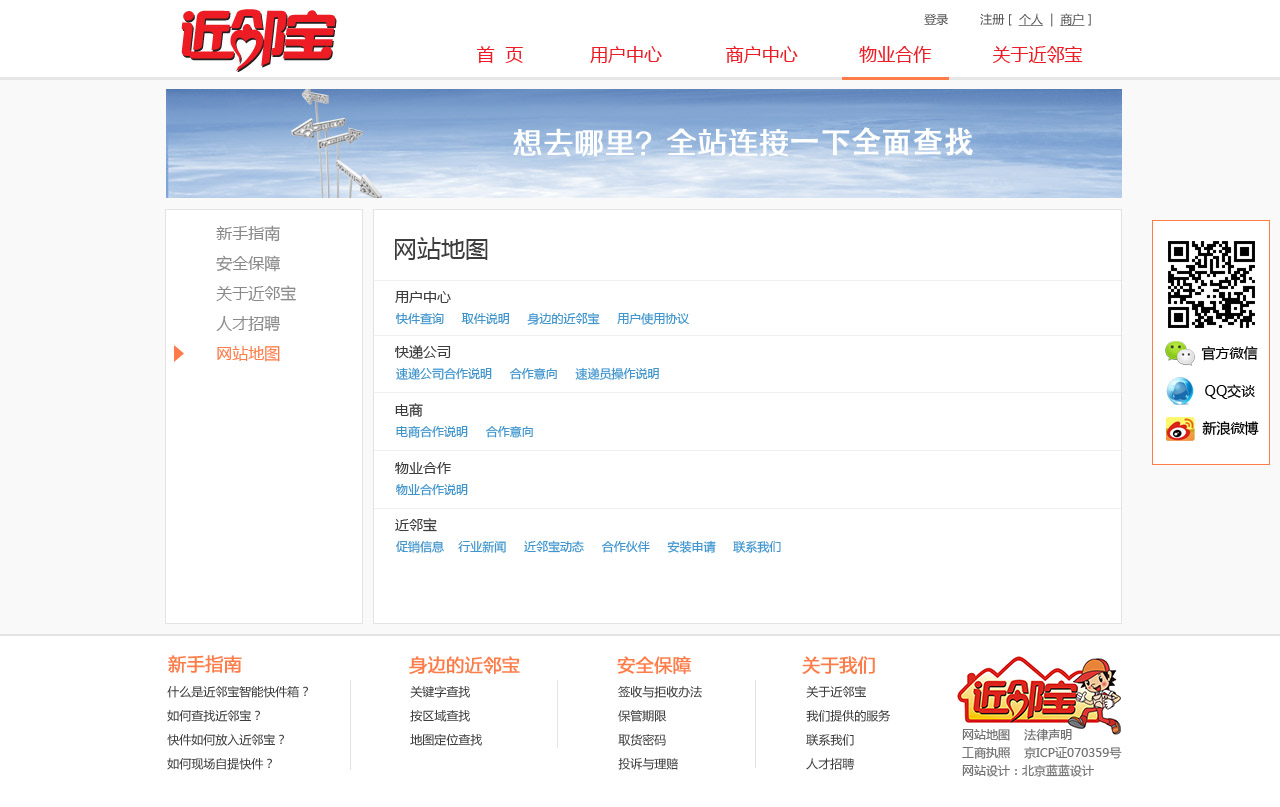Click 联系我们 under 近邻宝
This screenshot has width=1280, height=807.
pyautogui.click(x=756, y=547)
